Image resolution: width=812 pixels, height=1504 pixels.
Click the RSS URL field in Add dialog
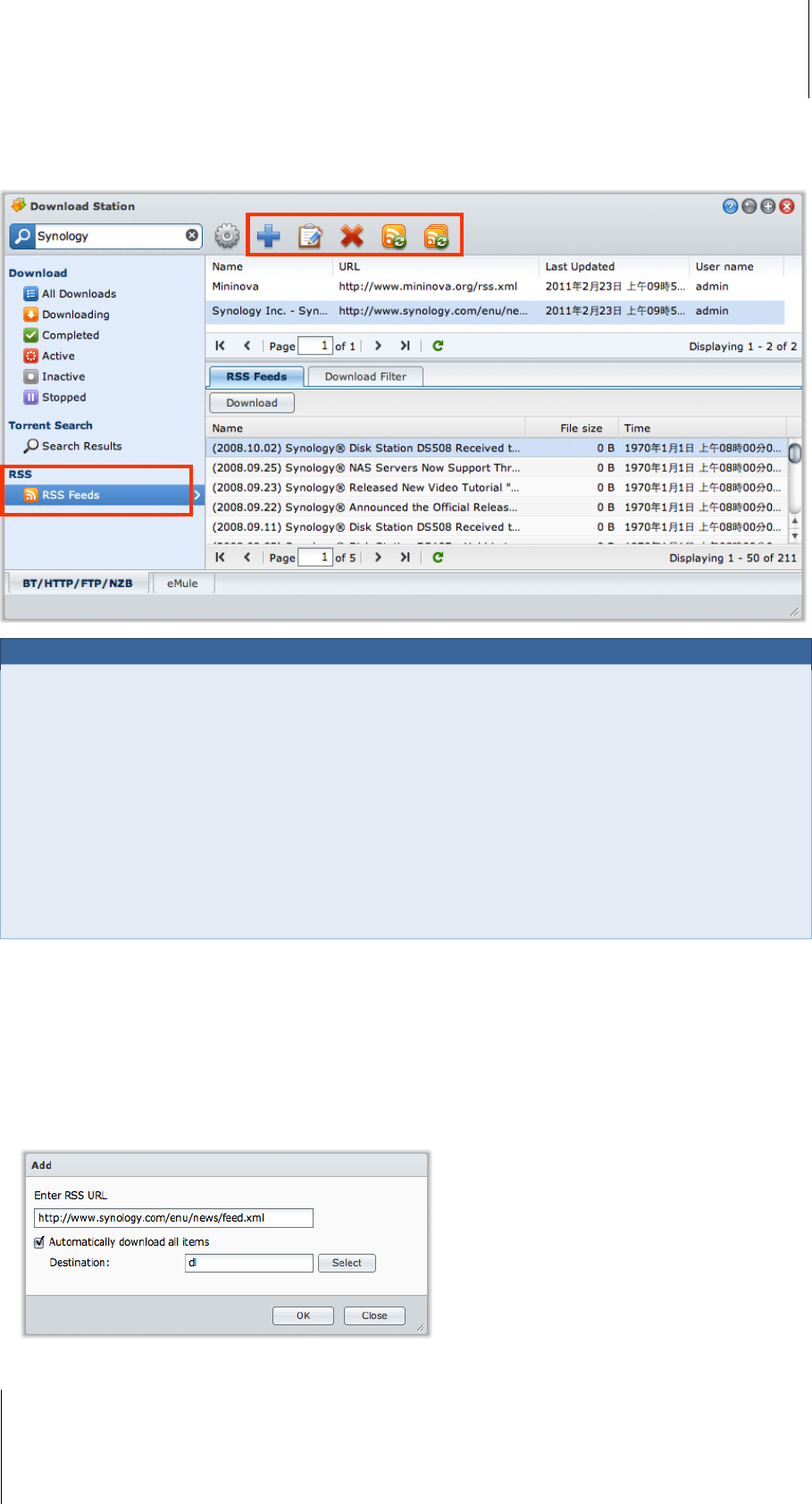tap(173, 1218)
